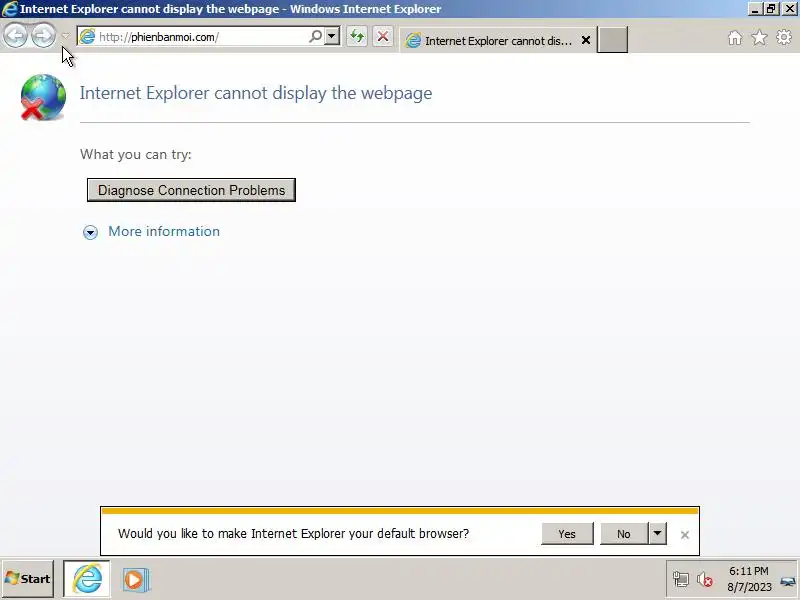Select the 'Internet Explorer cannot dis...' tab
This screenshot has width=800, height=600.
498,40
